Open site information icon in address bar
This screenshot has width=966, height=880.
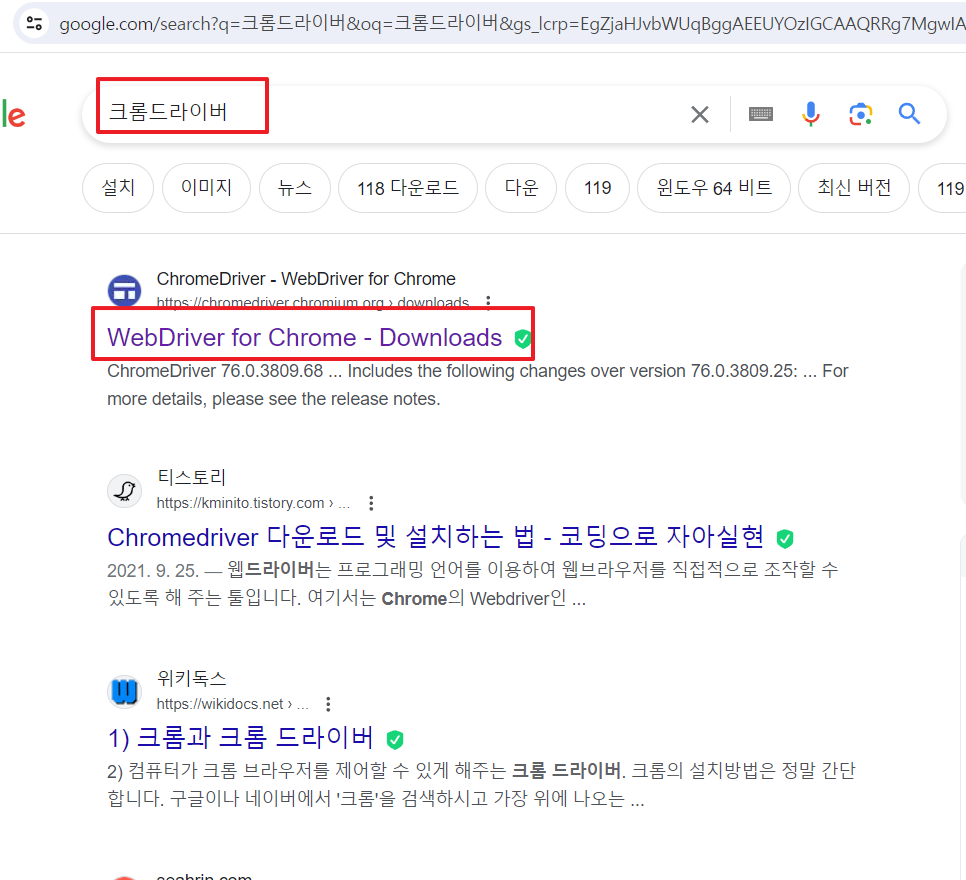[x=34, y=23]
